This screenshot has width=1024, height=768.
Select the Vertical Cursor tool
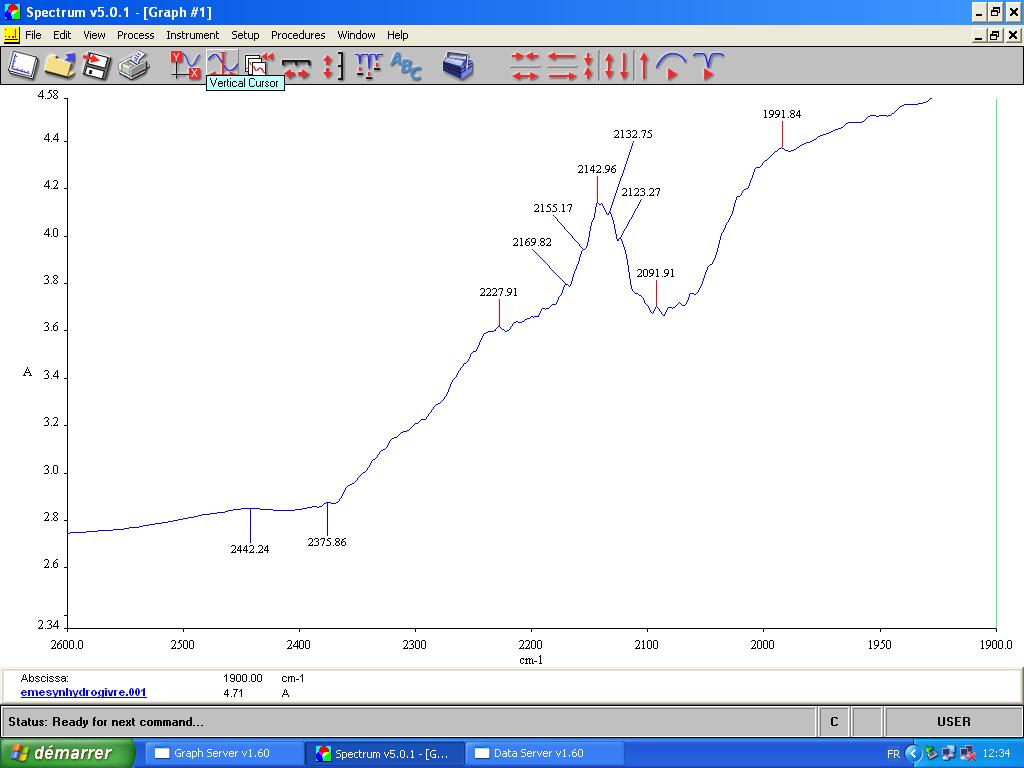pyautogui.click(x=222, y=65)
